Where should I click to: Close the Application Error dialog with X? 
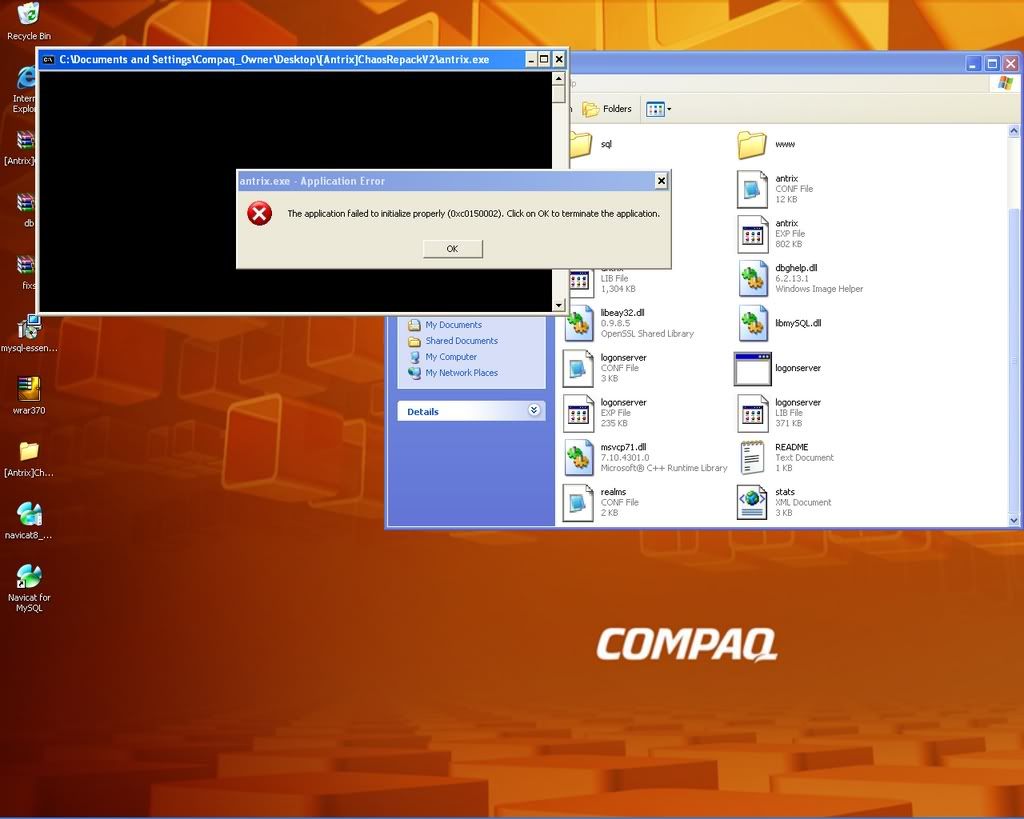pyautogui.click(x=661, y=181)
